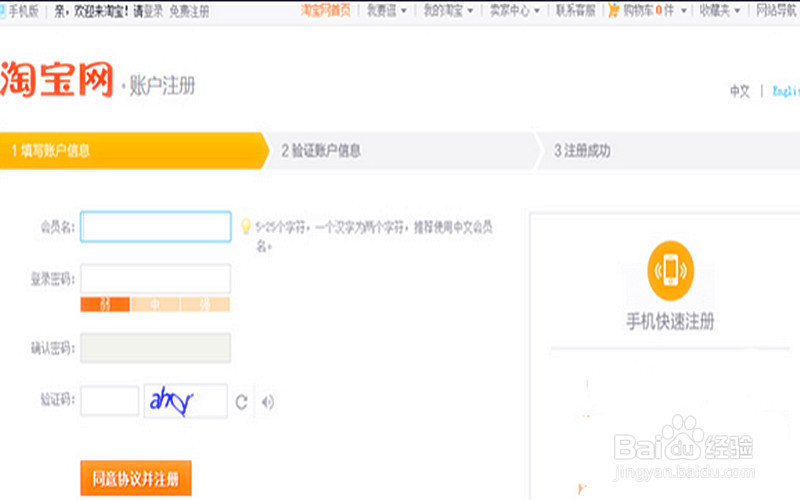
Task: Click the 会员名 input field
Action: [x=156, y=226]
